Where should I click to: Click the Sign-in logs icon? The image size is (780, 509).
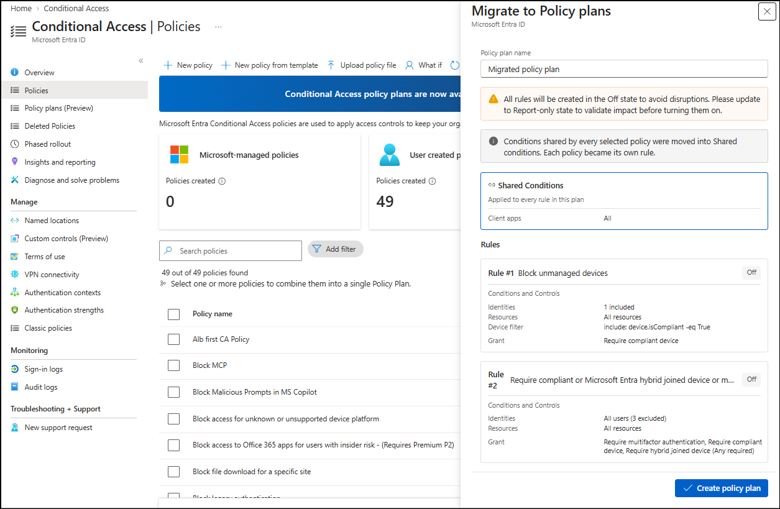coord(14,369)
